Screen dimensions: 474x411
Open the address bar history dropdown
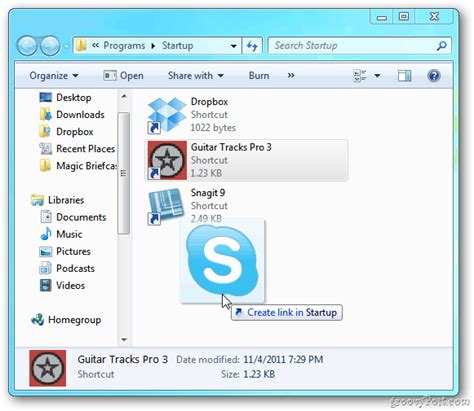[x=234, y=46]
